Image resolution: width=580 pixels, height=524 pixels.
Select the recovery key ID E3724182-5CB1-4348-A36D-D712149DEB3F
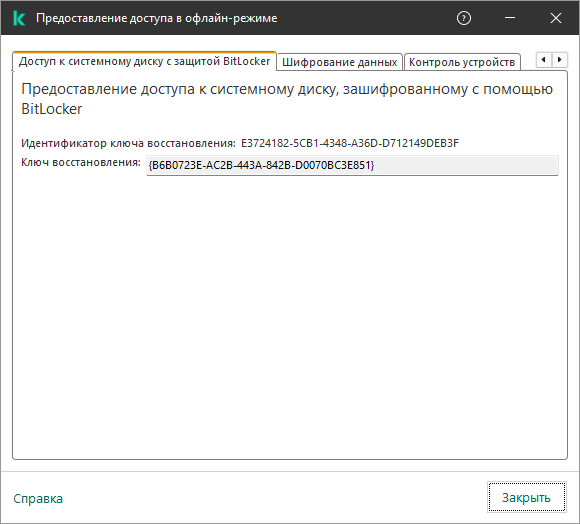click(x=350, y=143)
